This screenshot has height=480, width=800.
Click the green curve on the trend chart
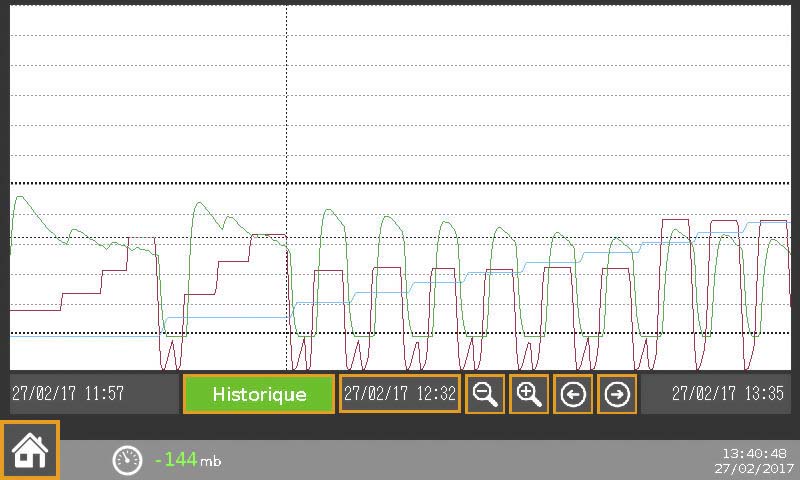[x=200, y=204]
